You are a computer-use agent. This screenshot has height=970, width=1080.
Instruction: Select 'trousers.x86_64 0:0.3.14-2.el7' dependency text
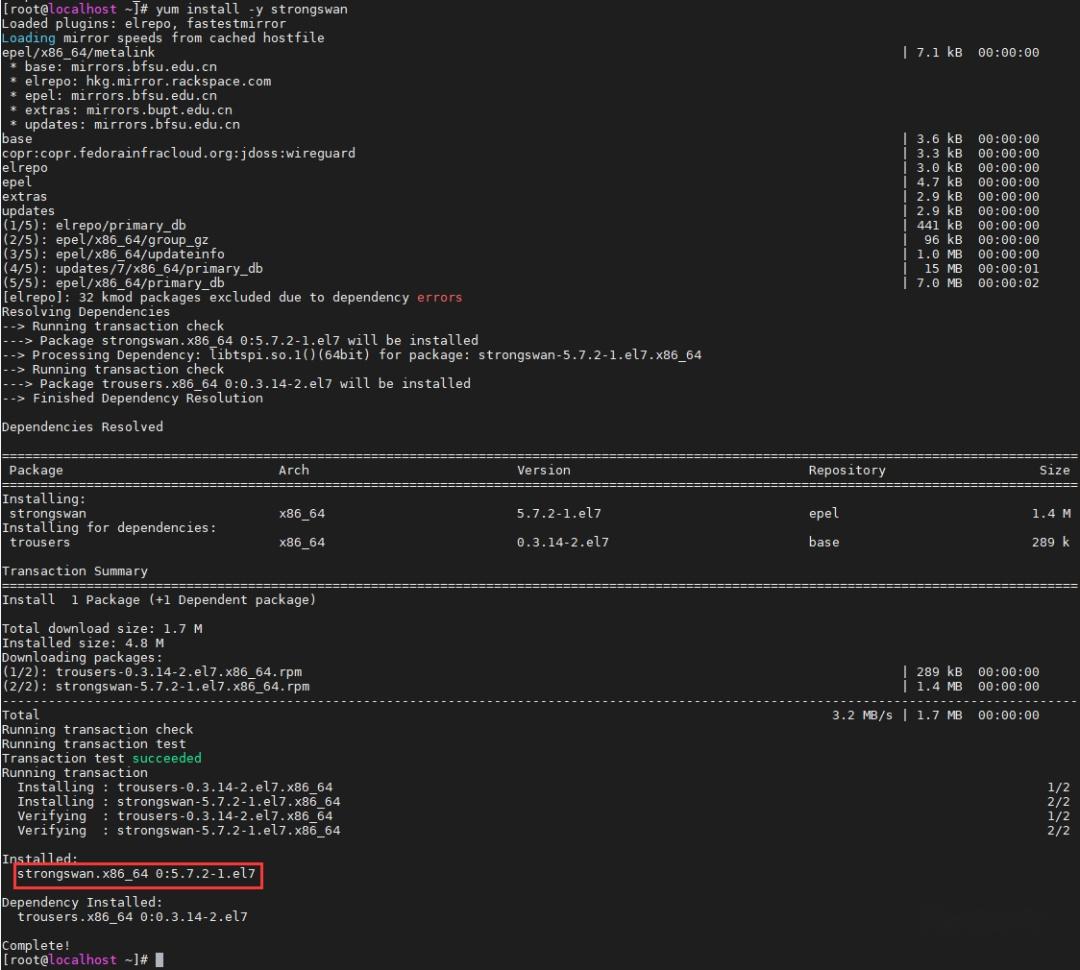click(132, 917)
